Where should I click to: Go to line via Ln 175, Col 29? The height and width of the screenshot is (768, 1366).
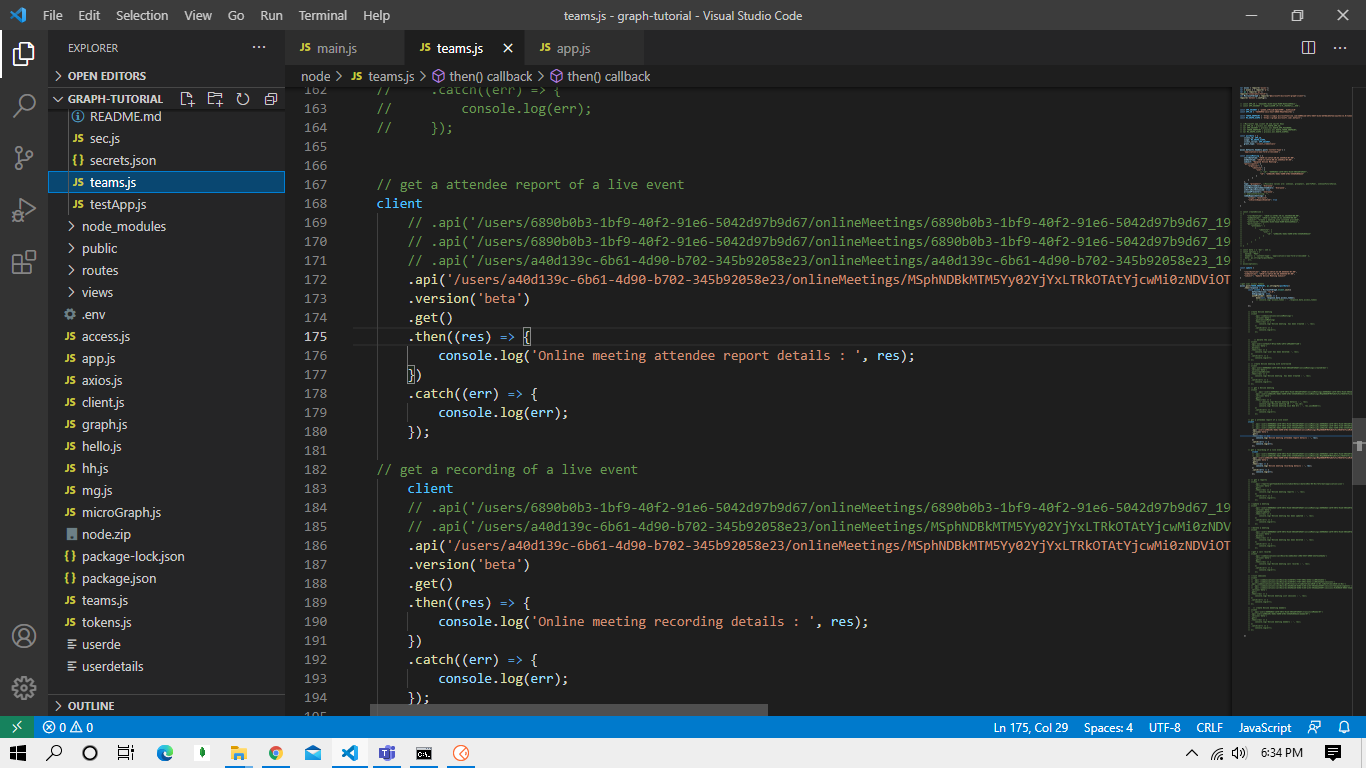pyautogui.click(x=1030, y=727)
